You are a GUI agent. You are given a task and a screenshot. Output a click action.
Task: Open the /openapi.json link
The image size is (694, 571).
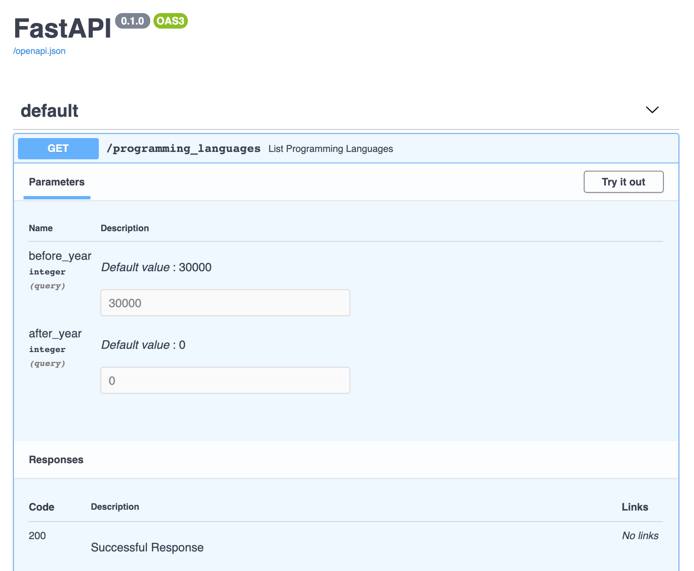39,51
